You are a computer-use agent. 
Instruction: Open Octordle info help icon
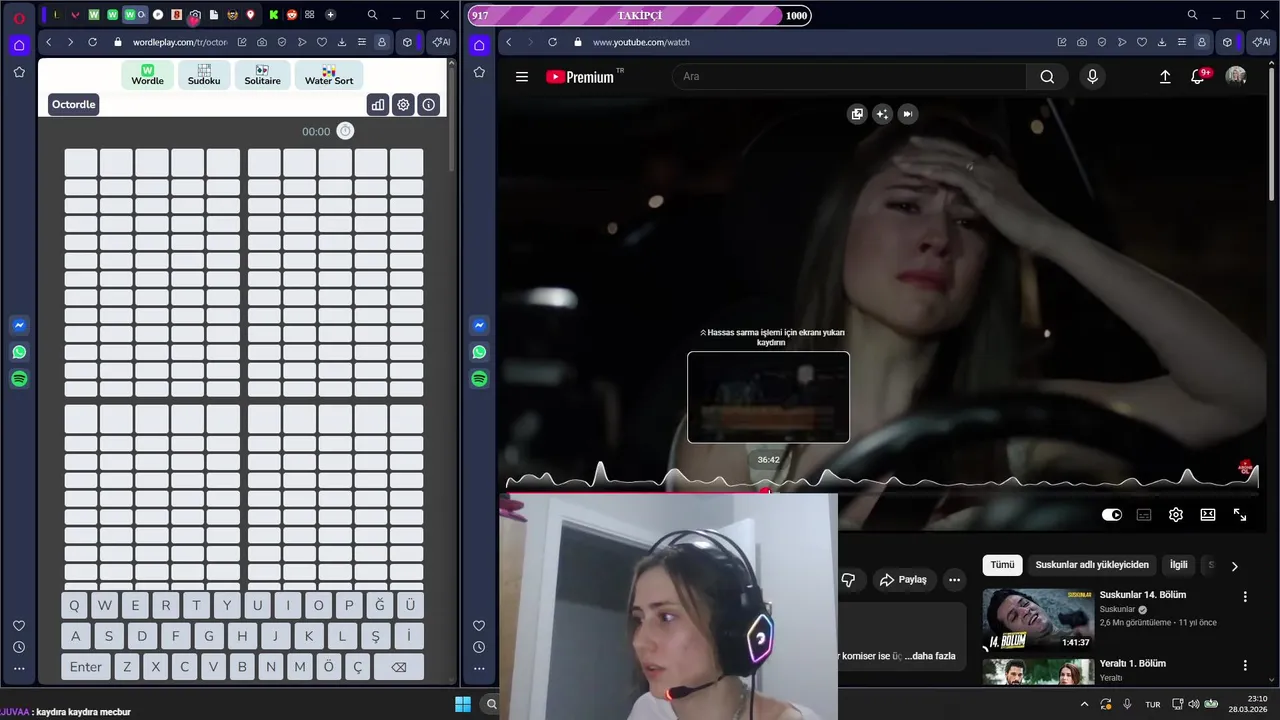429,104
